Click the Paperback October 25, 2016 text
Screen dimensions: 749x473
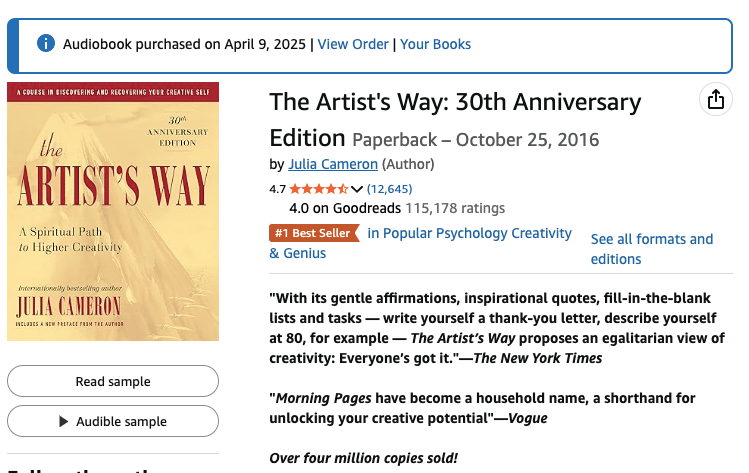point(475,139)
